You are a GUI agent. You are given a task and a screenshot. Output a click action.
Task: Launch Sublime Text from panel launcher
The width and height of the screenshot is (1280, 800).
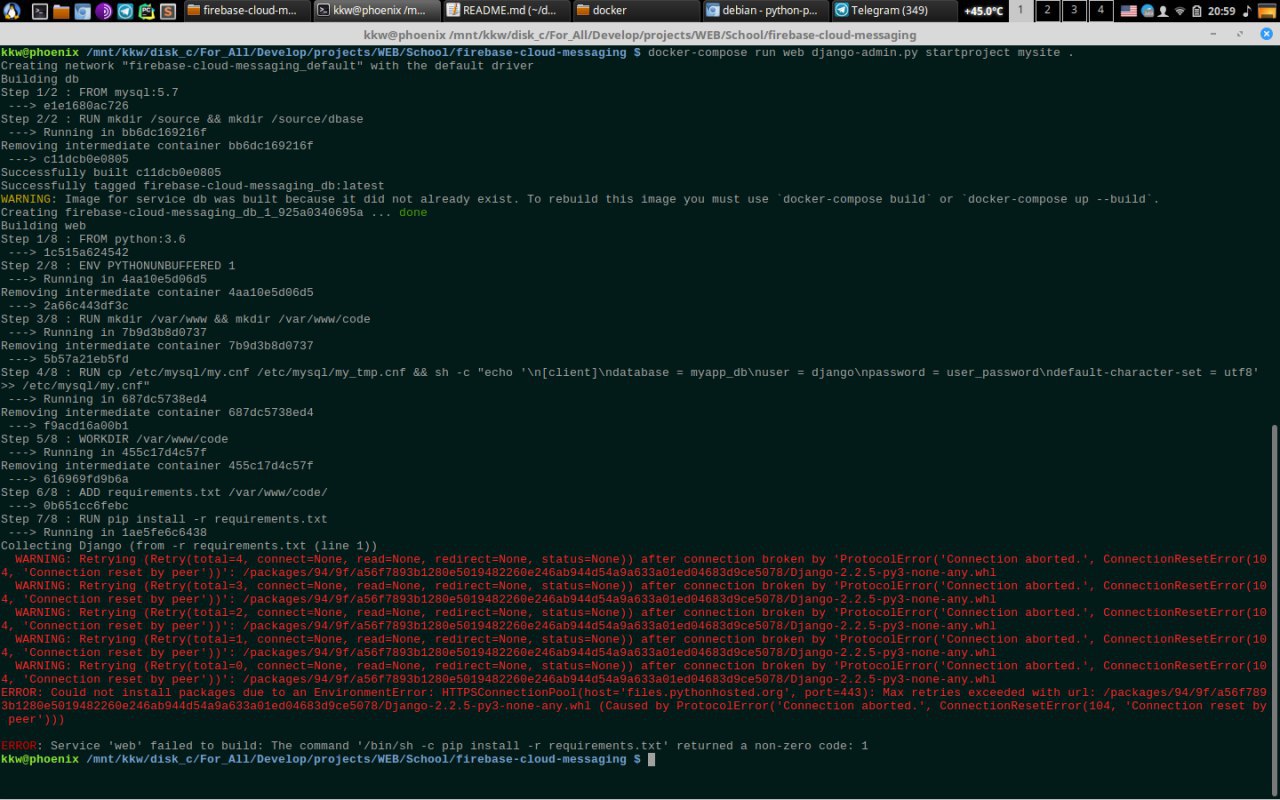[x=168, y=11]
